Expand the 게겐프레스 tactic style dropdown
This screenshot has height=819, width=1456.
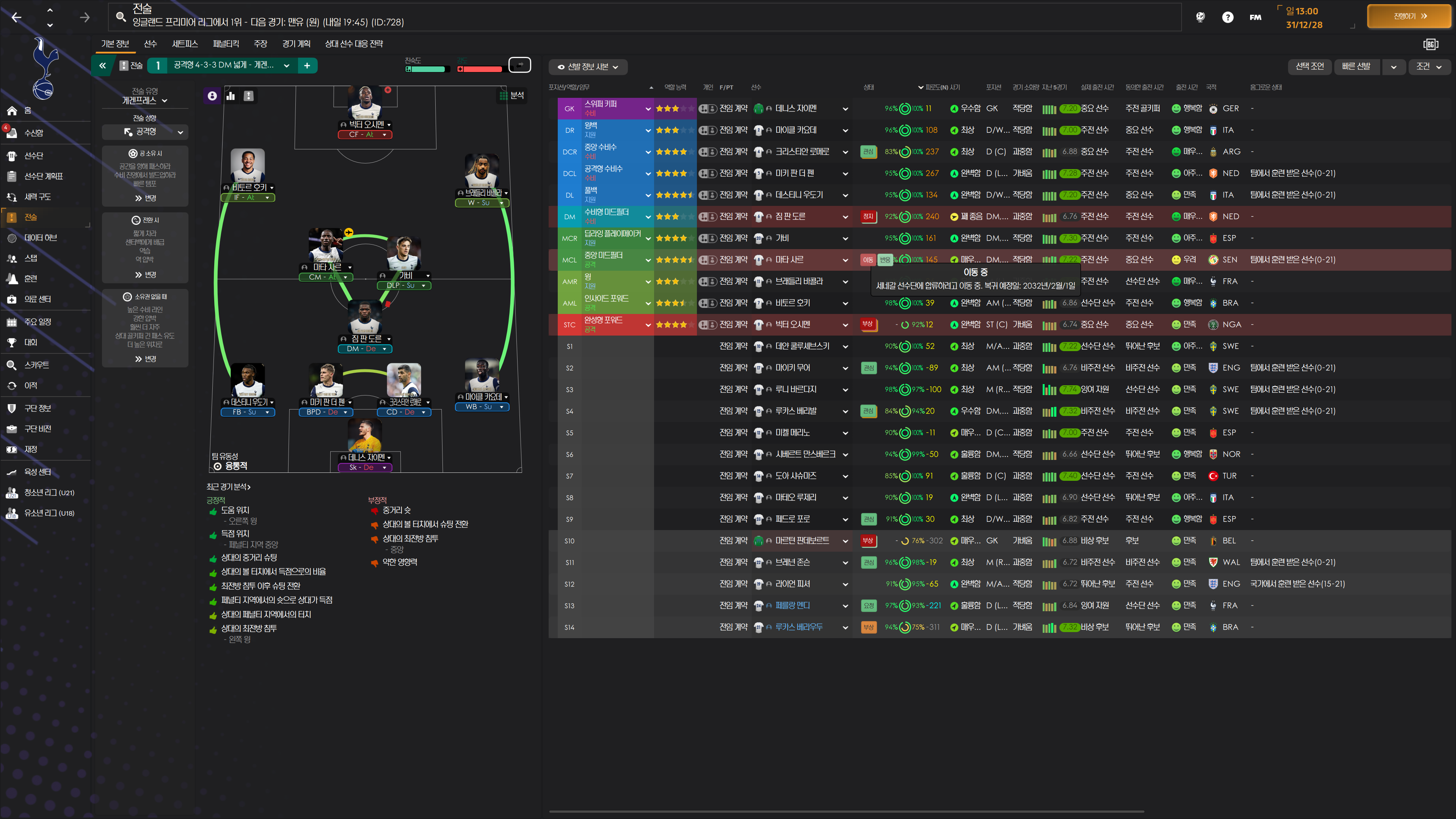coord(145,100)
